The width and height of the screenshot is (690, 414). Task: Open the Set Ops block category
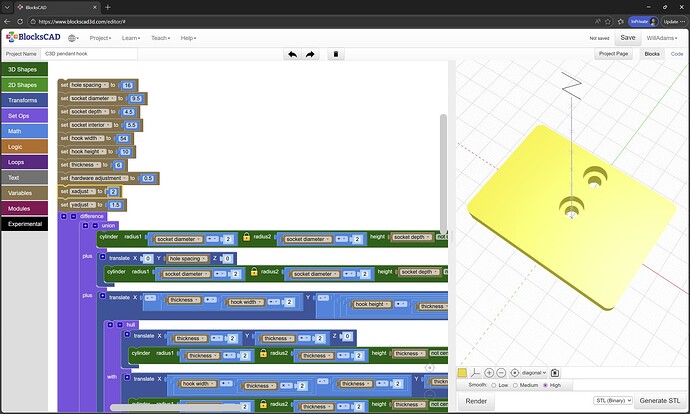[24, 115]
